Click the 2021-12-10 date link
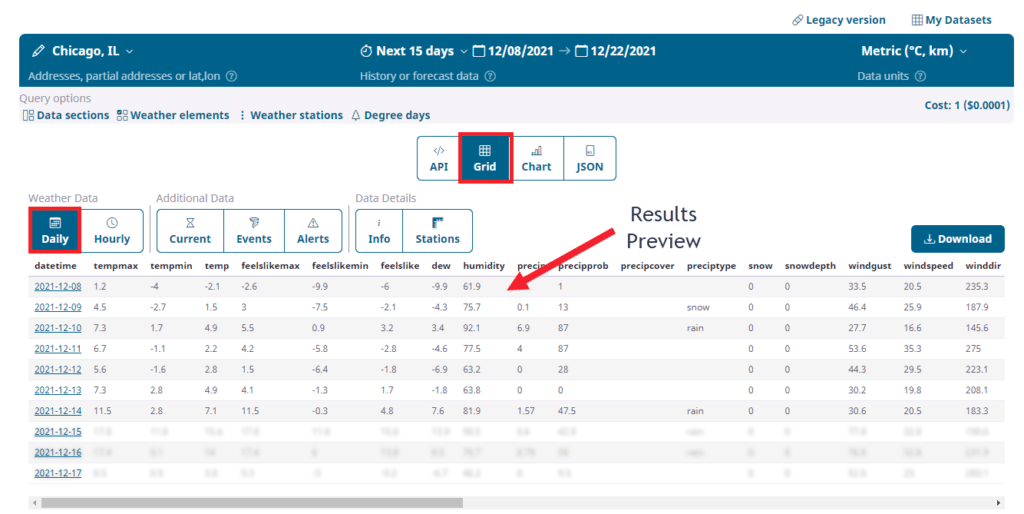The width and height of the screenshot is (1024, 514). point(58,327)
